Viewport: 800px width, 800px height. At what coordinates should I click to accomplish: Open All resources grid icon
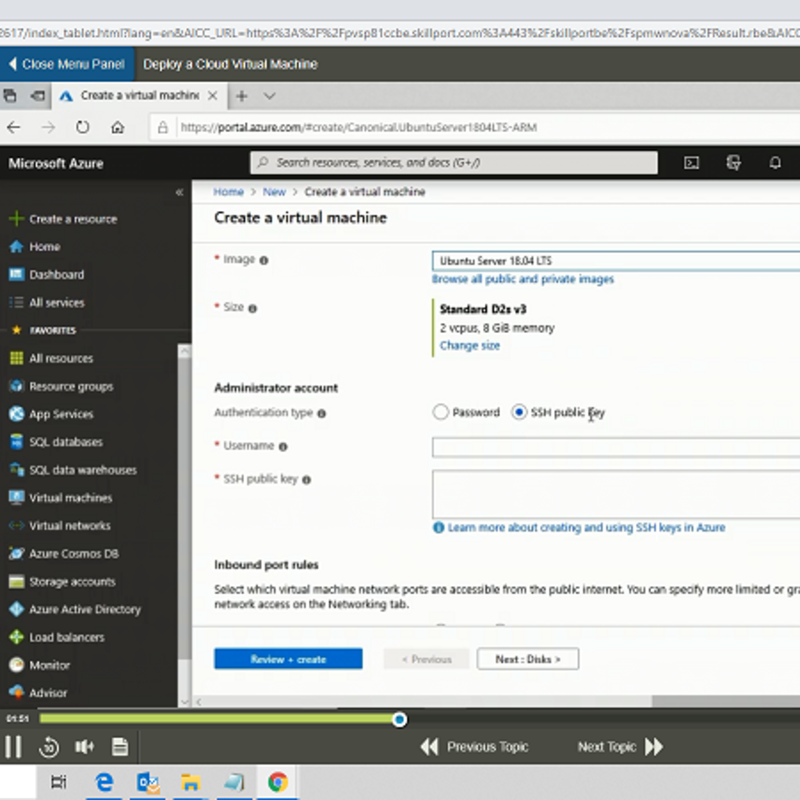tap(16, 358)
